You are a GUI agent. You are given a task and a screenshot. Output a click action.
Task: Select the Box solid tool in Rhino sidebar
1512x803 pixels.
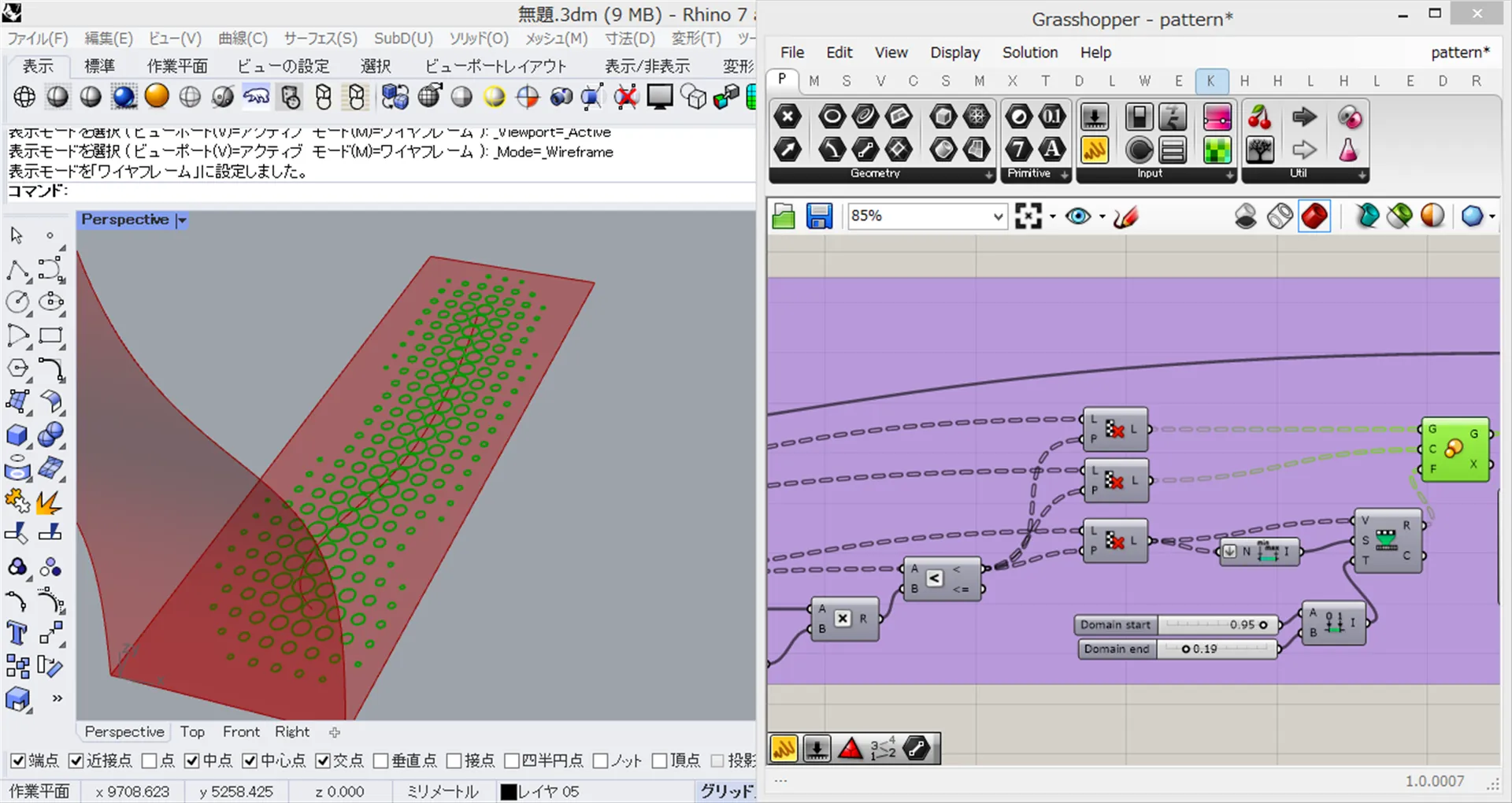(17, 435)
